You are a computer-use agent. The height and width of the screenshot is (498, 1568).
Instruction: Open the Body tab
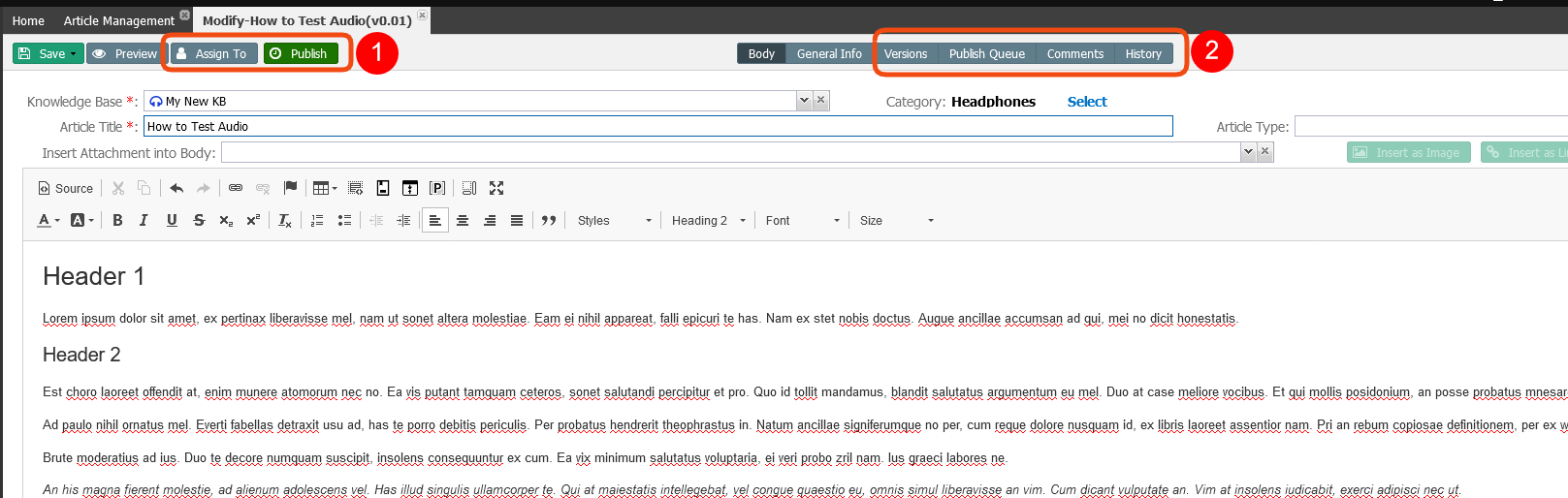coord(761,53)
